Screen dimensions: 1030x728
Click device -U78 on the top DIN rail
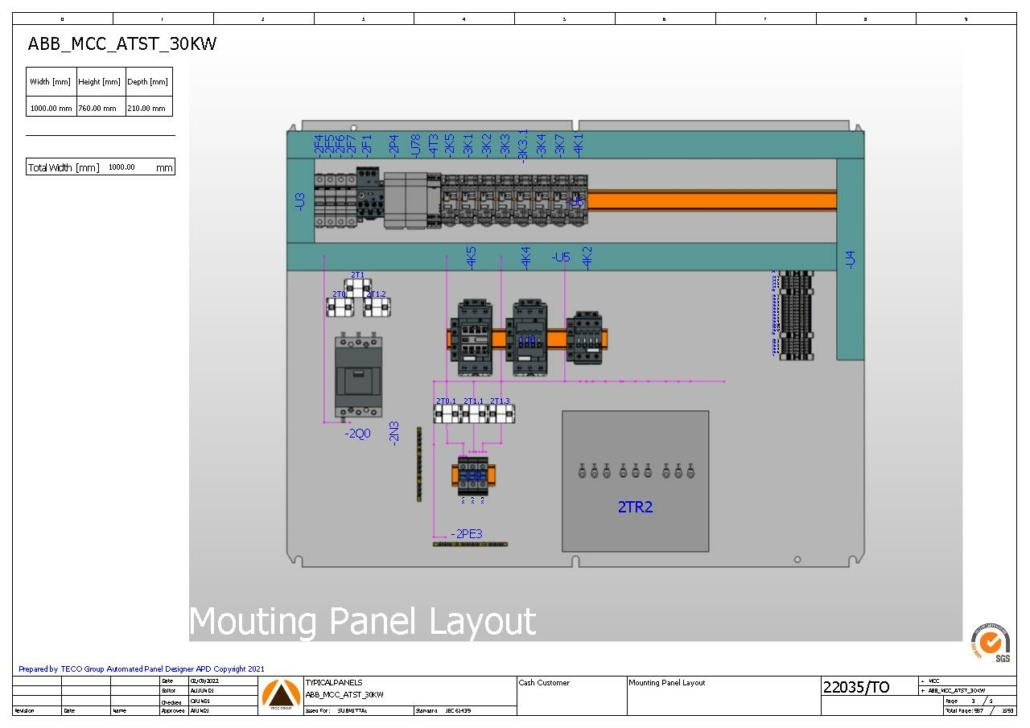point(415,197)
